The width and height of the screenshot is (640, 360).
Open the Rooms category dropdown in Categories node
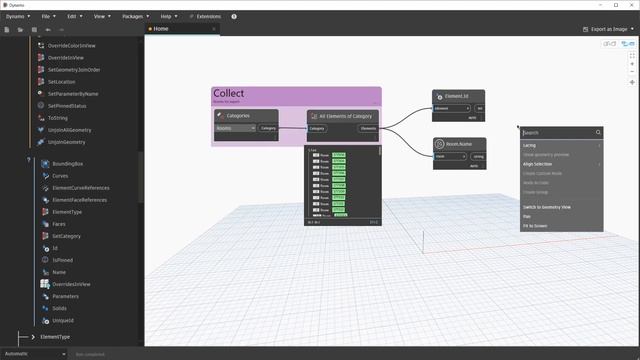236,128
